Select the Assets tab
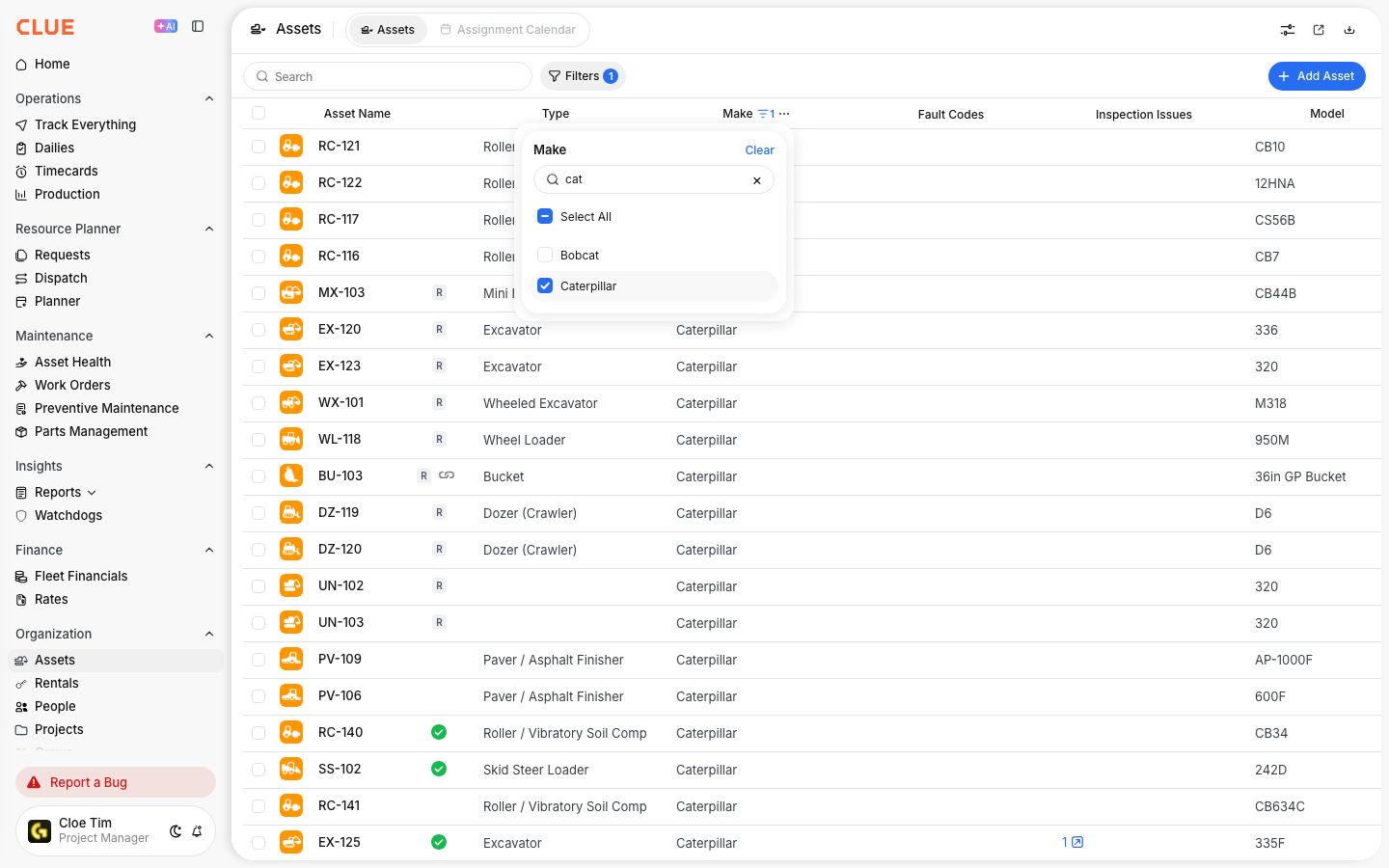The height and width of the screenshot is (868, 1389). click(388, 30)
